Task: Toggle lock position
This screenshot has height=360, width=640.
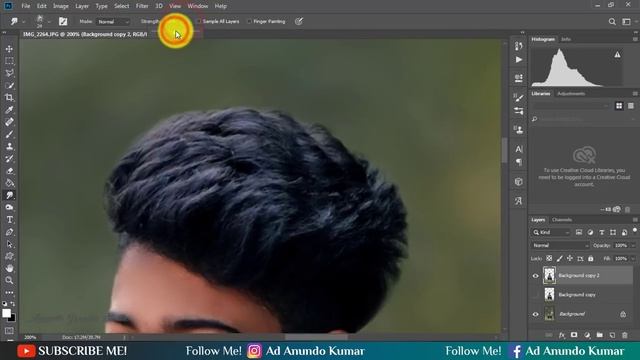Action: pyautogui.click(x=570, y=258)
